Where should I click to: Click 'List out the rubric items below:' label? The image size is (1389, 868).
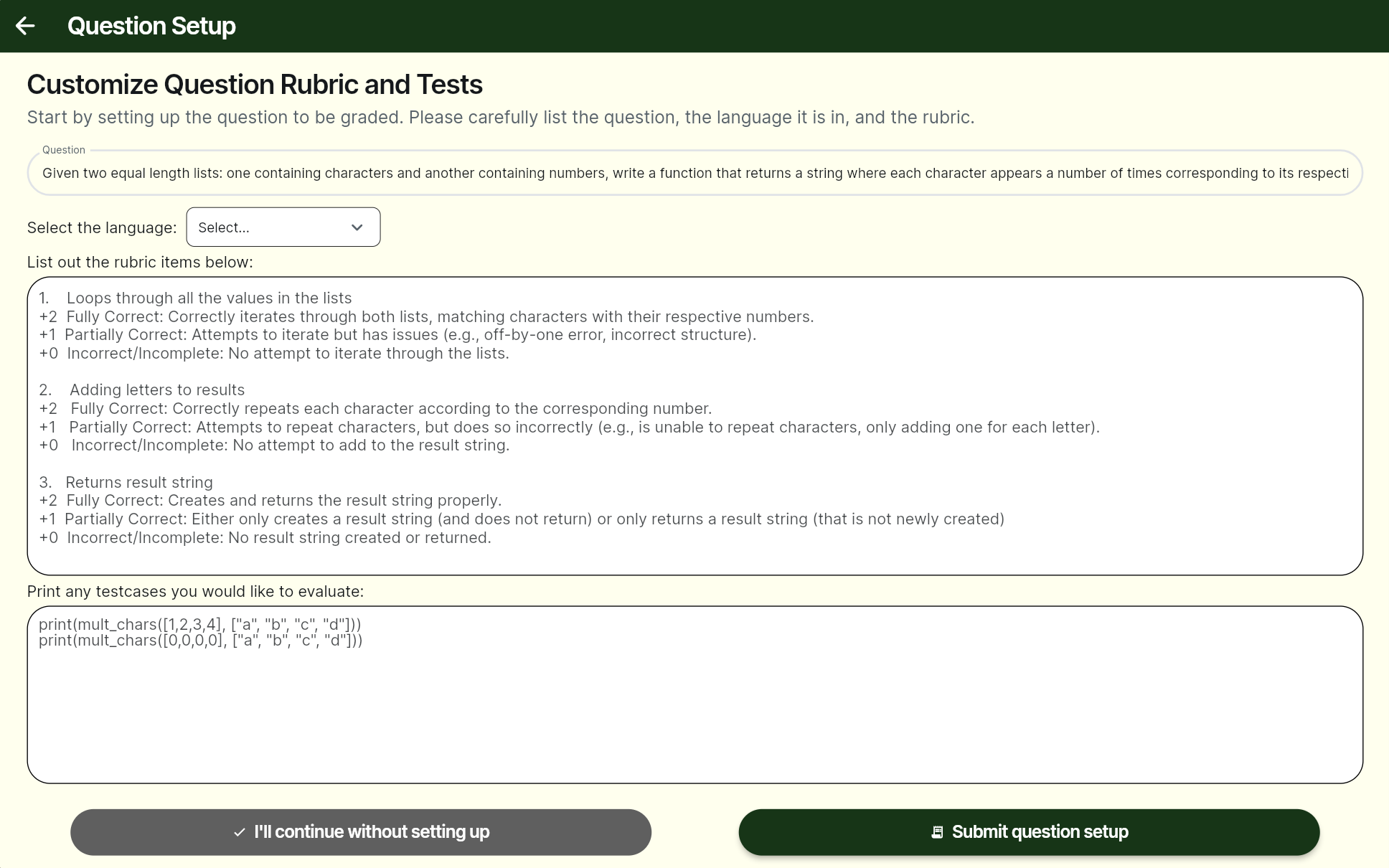tap(140, 262)
